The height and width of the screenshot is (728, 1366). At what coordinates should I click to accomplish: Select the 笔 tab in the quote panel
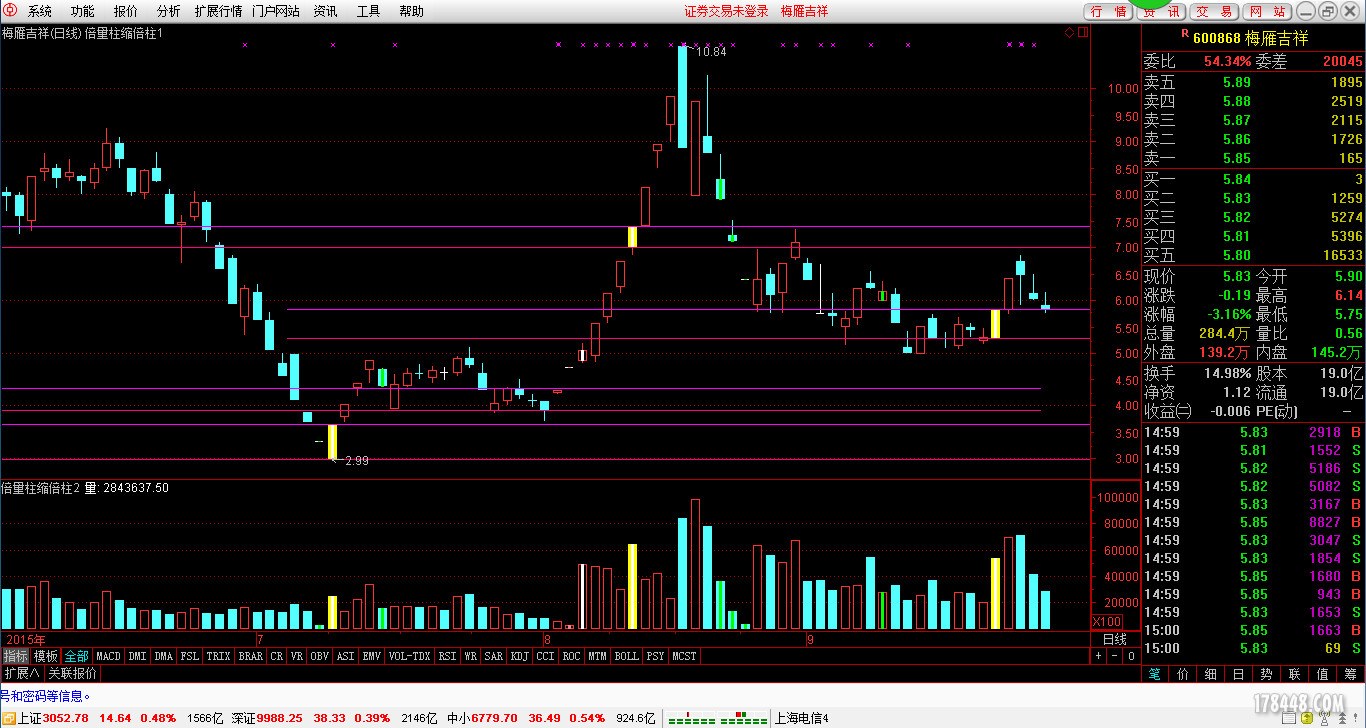point(1155,674)
